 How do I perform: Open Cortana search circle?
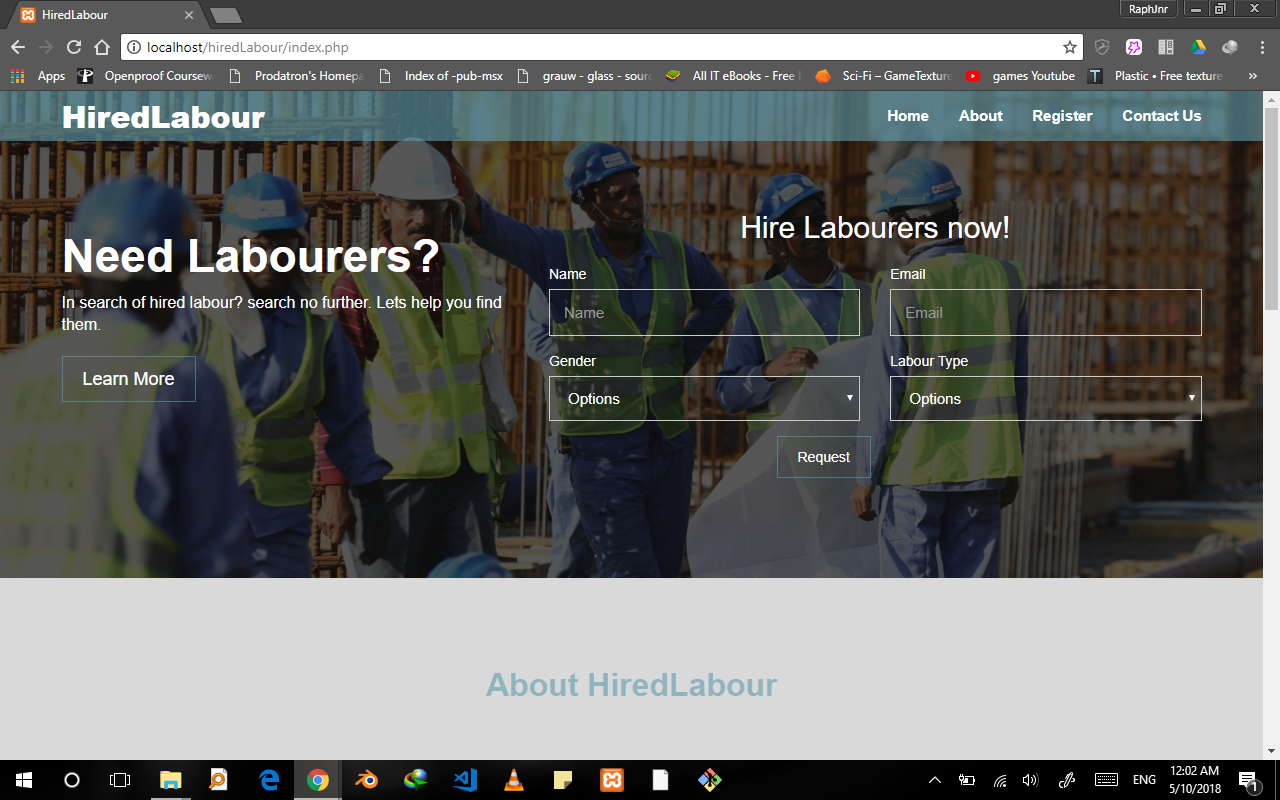pyautogui.click(x=72, y=780)
